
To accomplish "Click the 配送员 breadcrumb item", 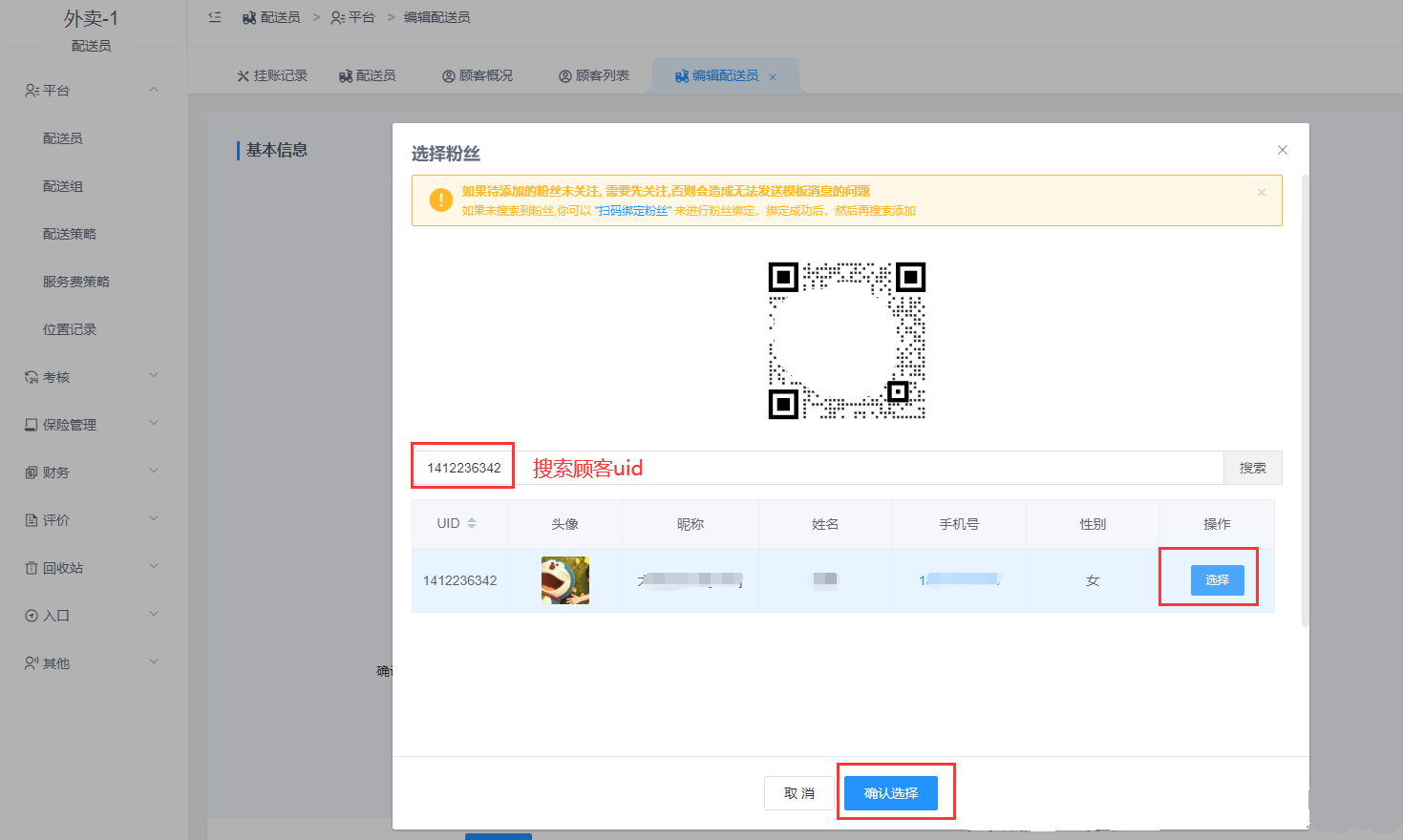I will [x=271, y=17].
